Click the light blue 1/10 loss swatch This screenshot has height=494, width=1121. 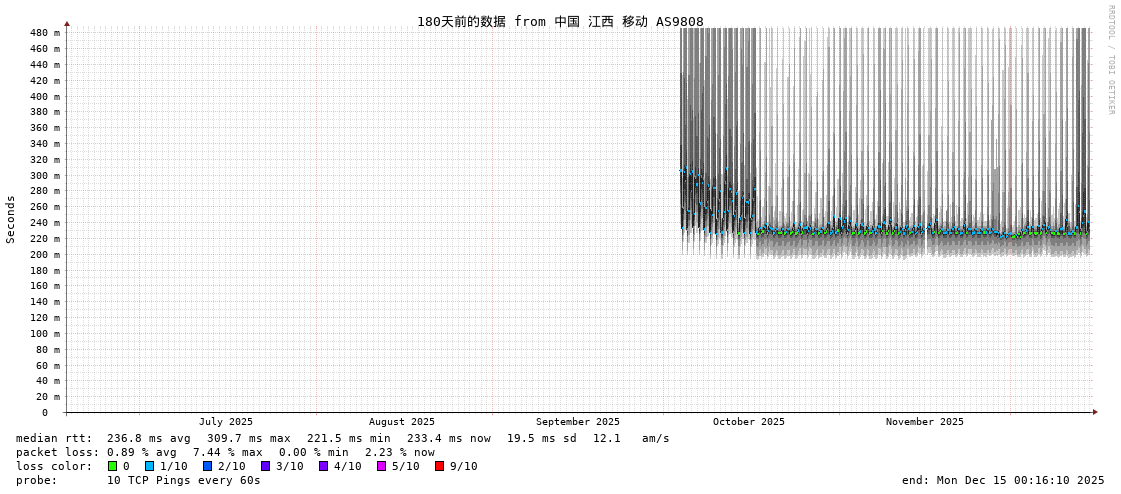click(x=149, y=466)
